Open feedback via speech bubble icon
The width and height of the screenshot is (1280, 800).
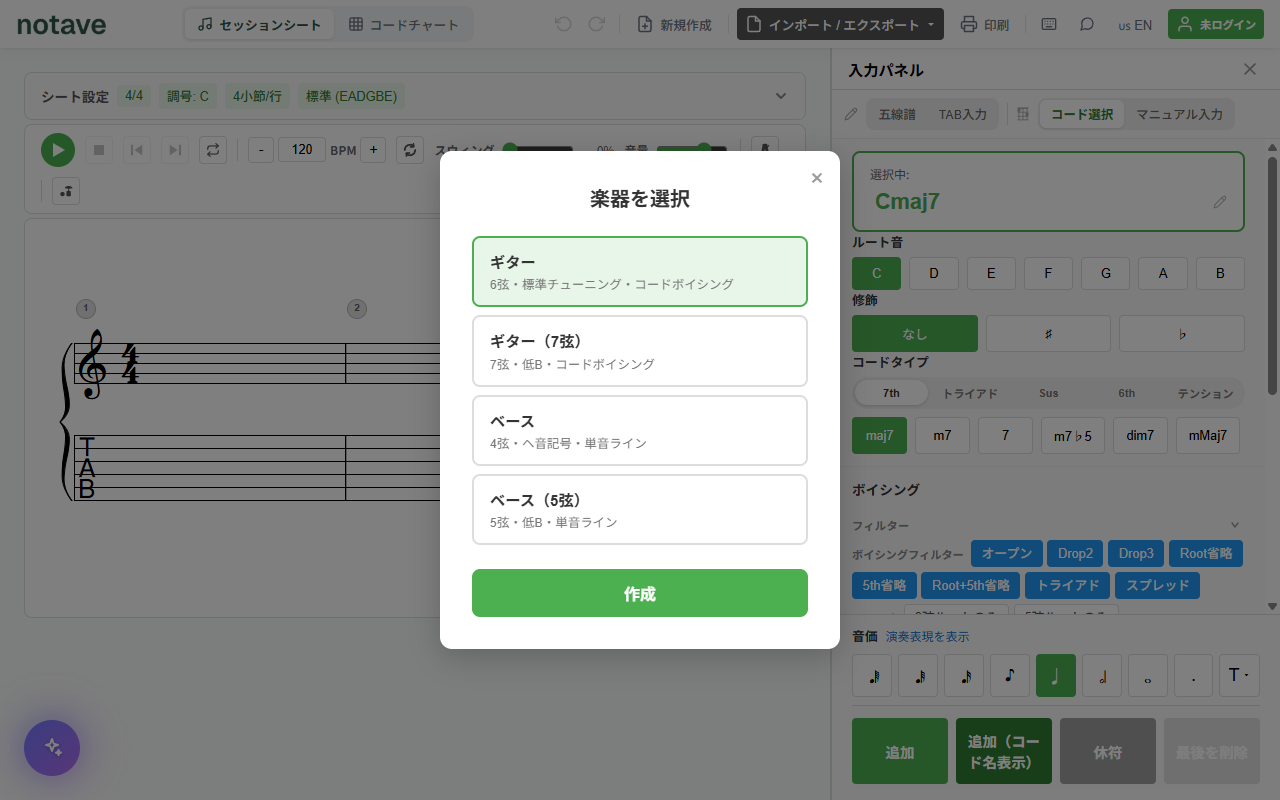[x=1087, y=24]
